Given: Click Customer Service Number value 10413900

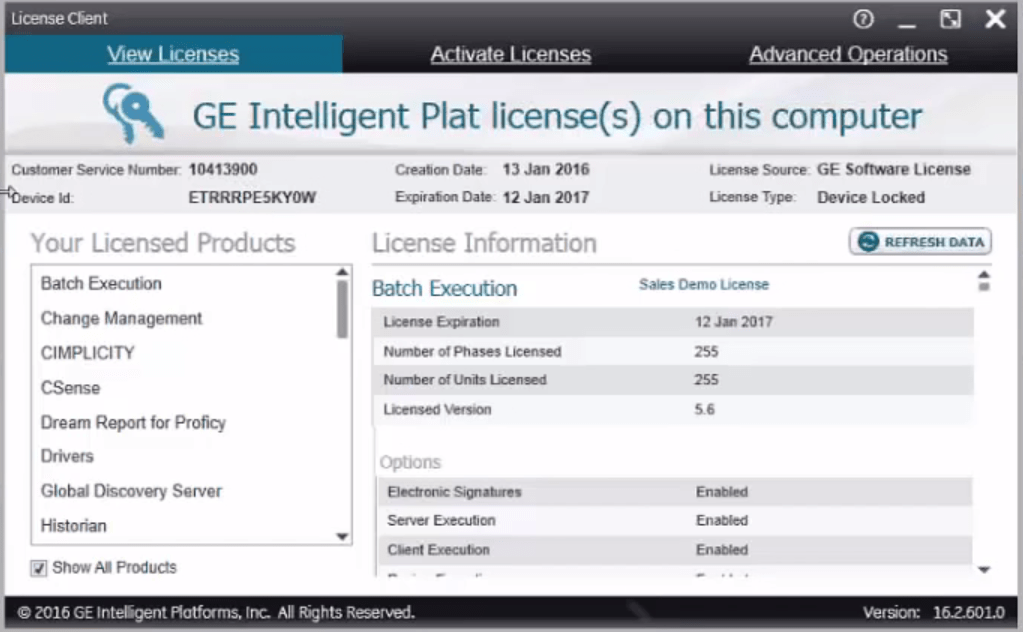Looking at the screenshot, I should coord(223,170).
